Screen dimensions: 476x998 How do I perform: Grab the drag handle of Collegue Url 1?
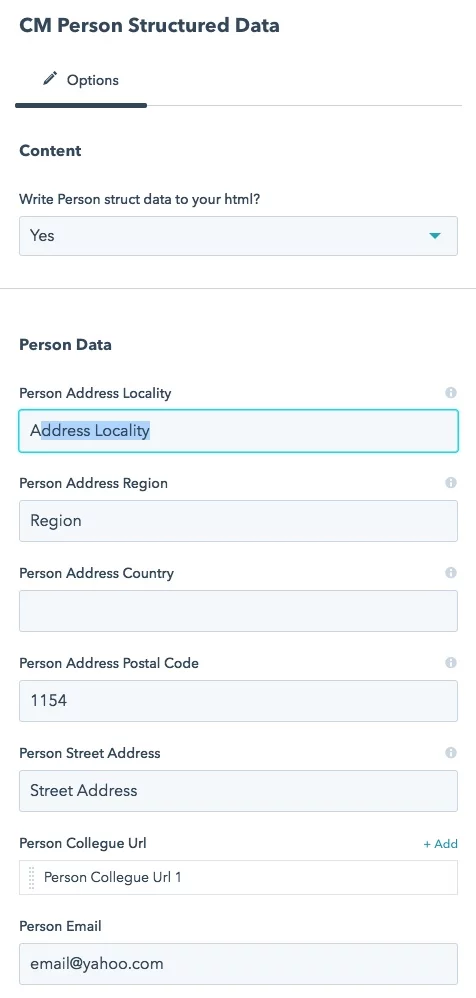32,877
